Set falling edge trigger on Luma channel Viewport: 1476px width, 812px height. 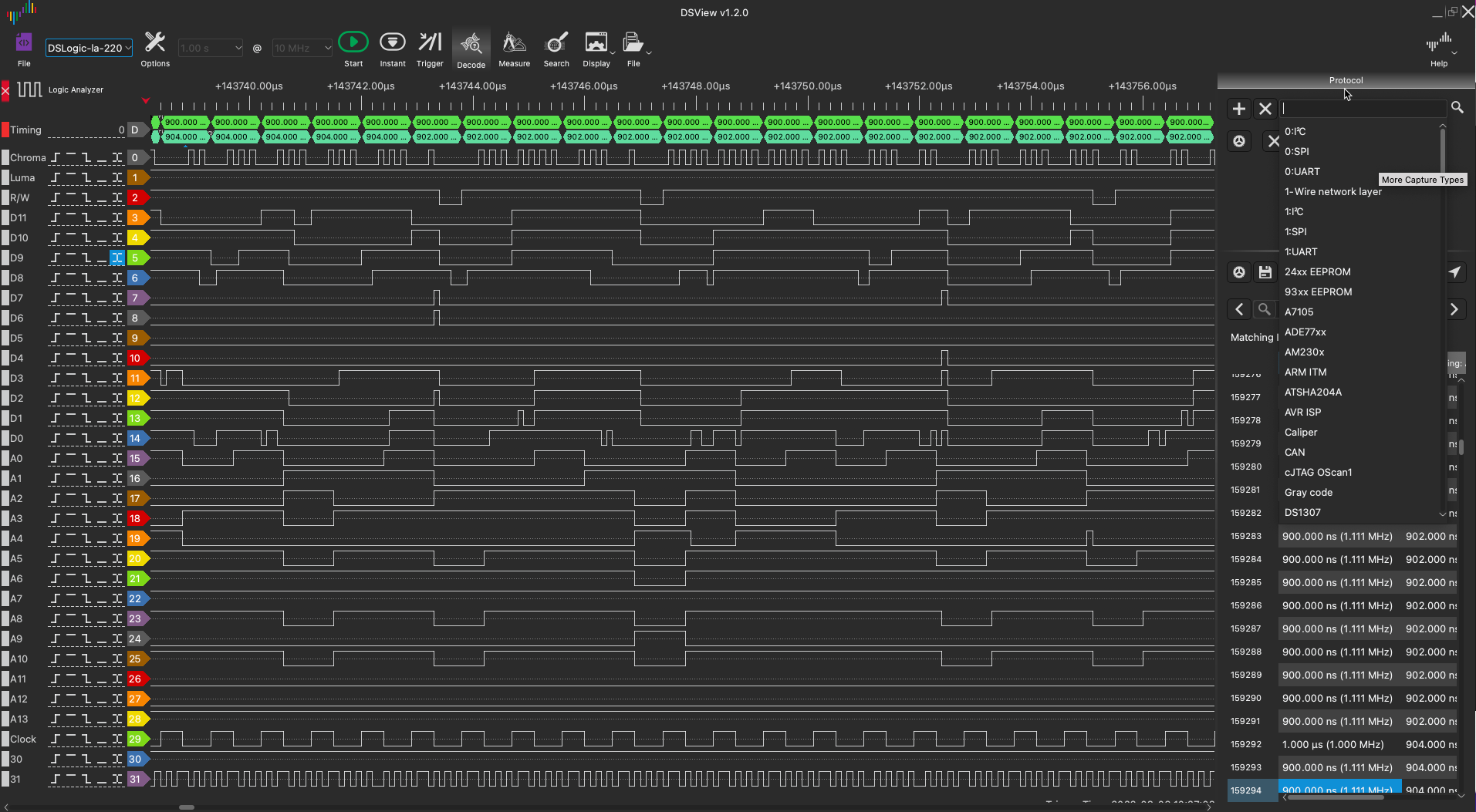click(x=86, y=177)
